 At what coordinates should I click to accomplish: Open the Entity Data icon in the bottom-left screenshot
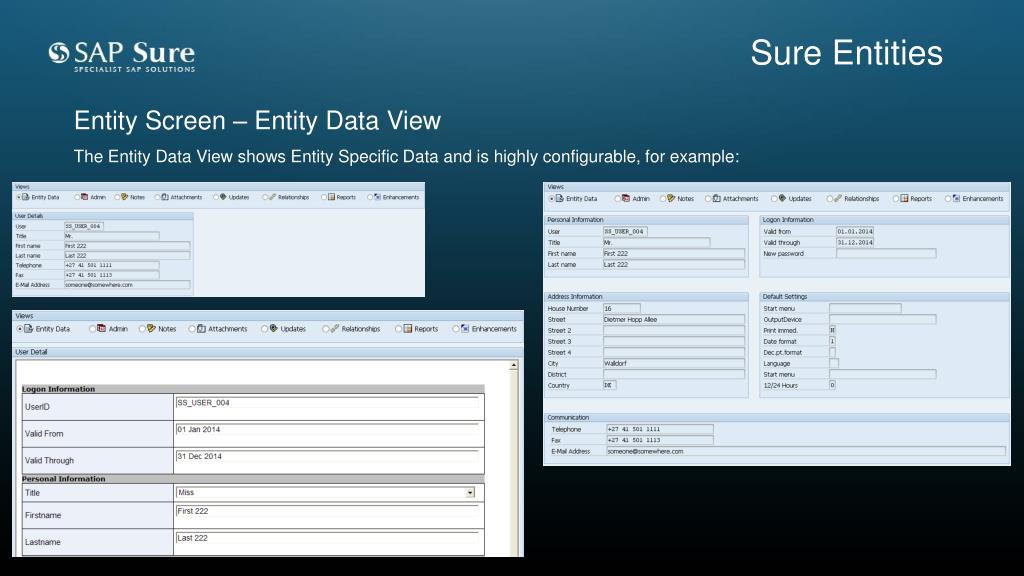(x=29, y=328)
